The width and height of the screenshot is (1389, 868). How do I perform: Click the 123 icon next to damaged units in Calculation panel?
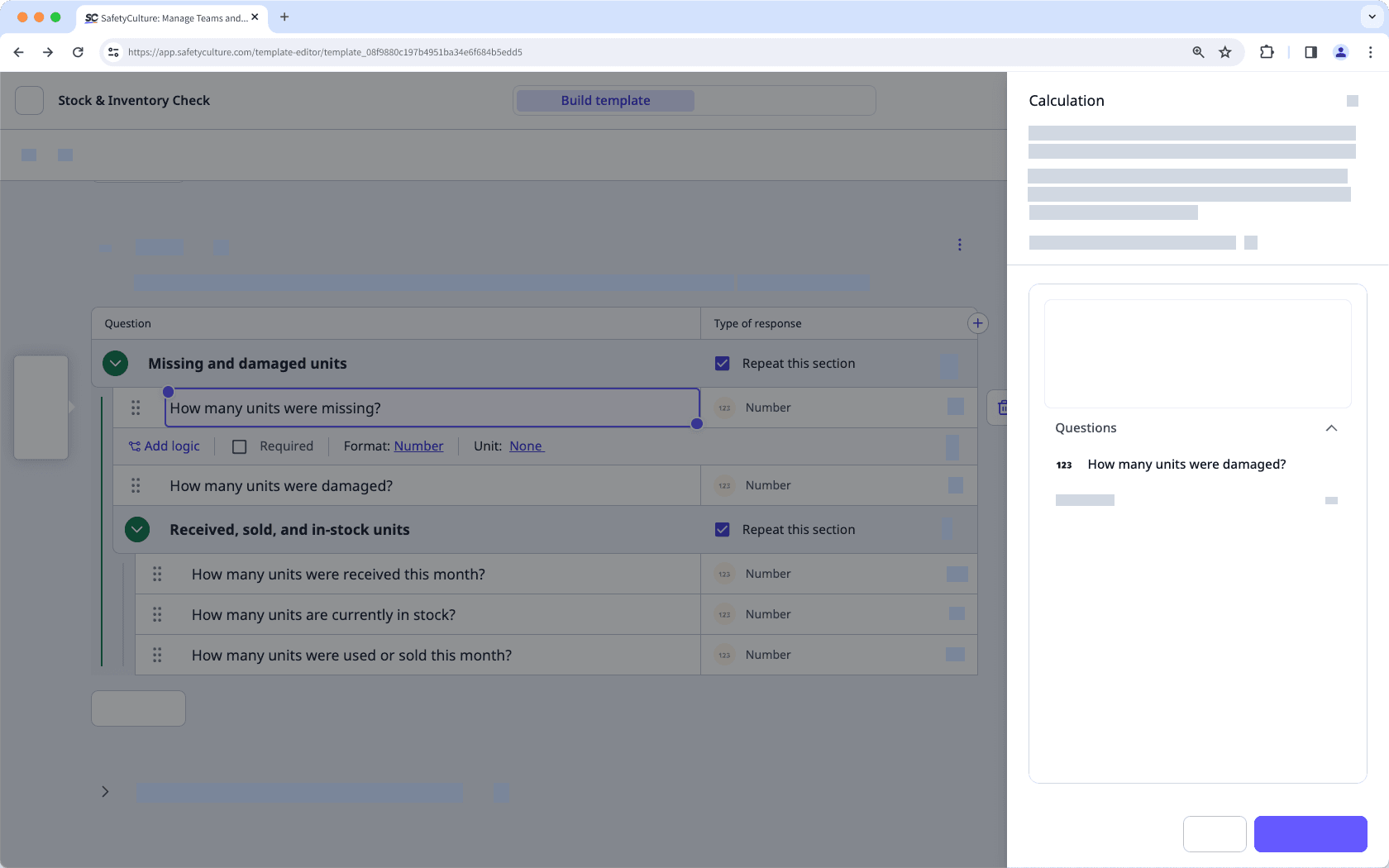pos(1064,465)
